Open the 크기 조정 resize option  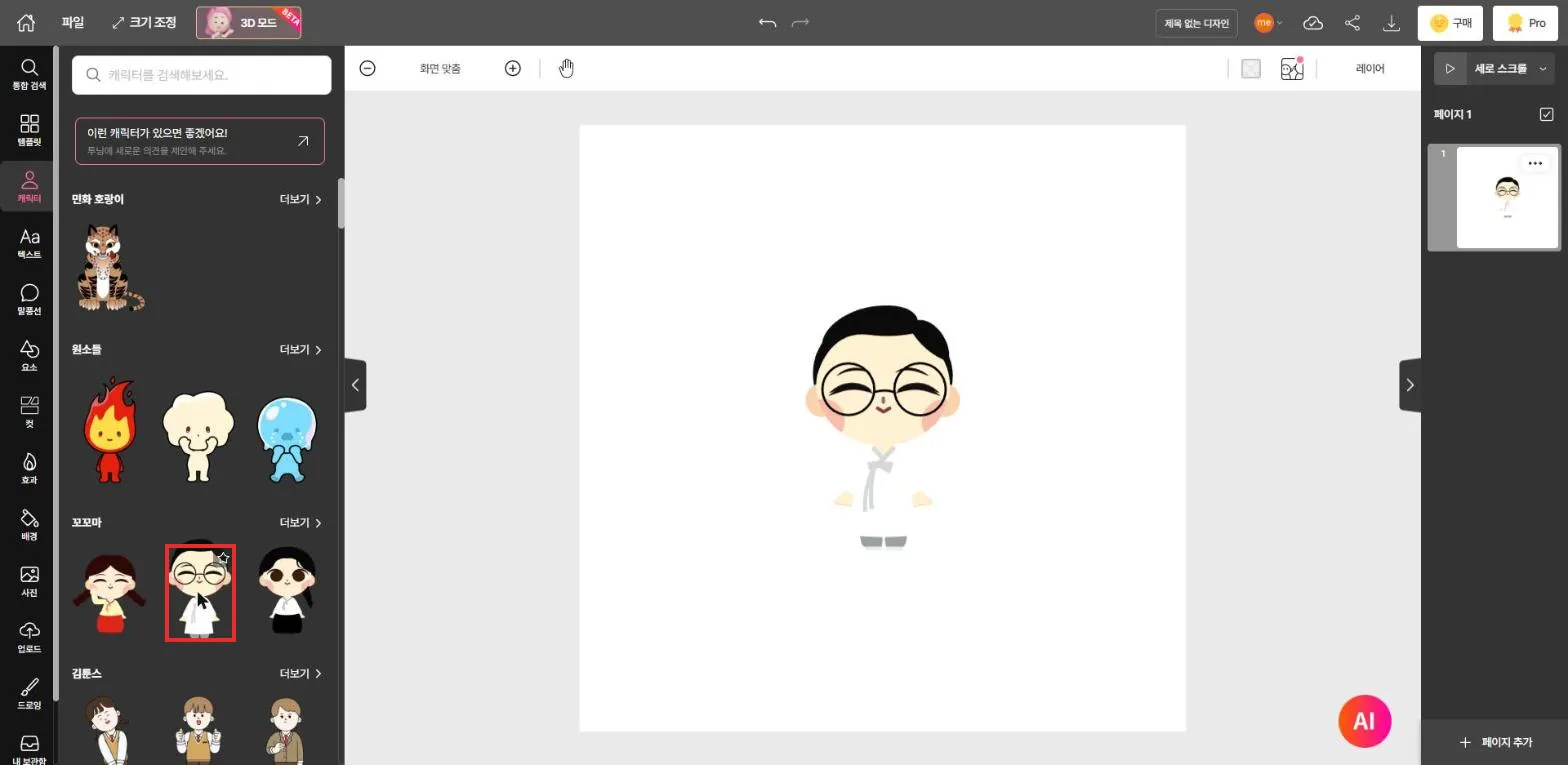pyautogui.click(x=143, y=22)
